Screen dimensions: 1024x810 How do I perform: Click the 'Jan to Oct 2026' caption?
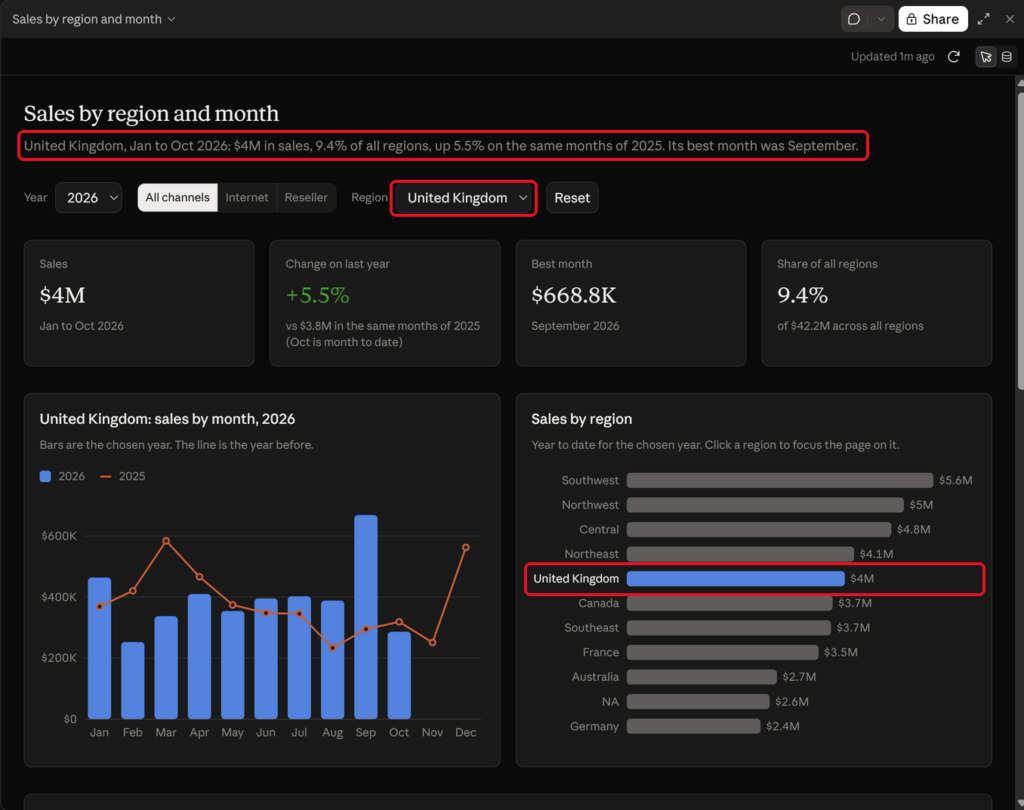[x=81, y=326]
